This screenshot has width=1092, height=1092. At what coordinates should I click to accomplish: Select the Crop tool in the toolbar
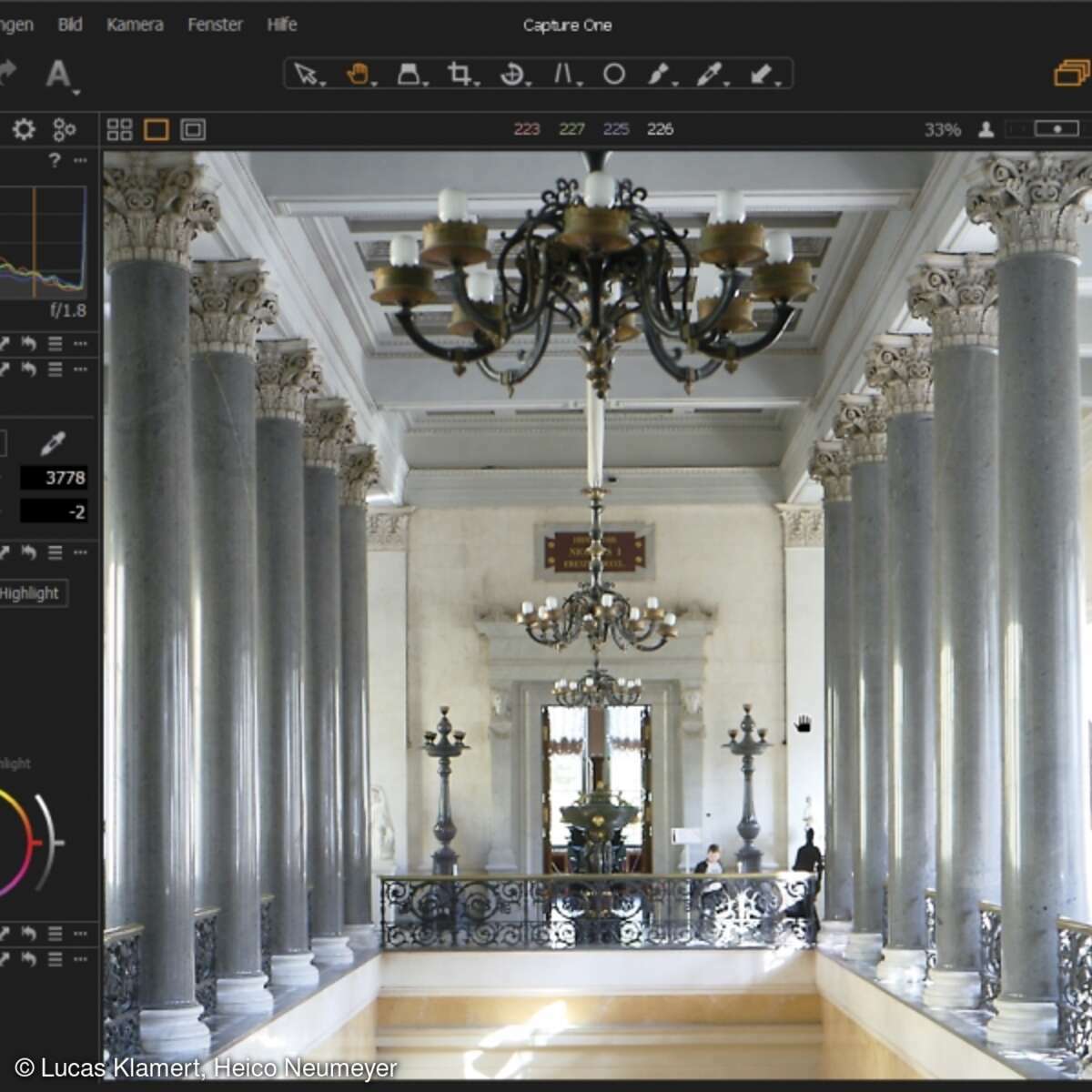[x=460, y=73]
